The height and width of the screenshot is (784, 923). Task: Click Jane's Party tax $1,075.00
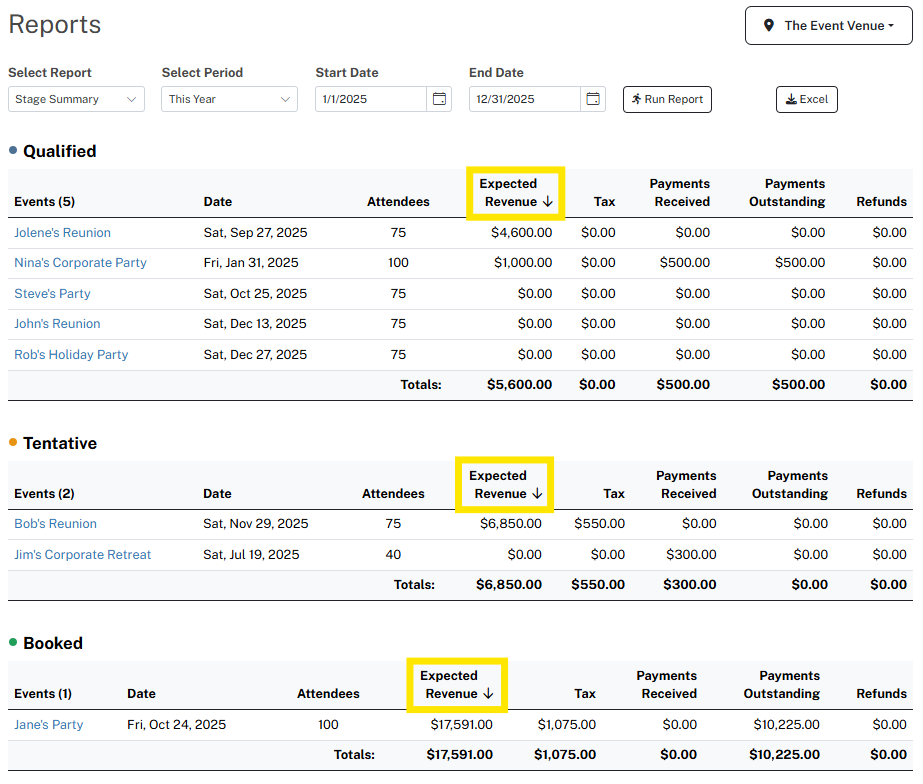[567, 725]
